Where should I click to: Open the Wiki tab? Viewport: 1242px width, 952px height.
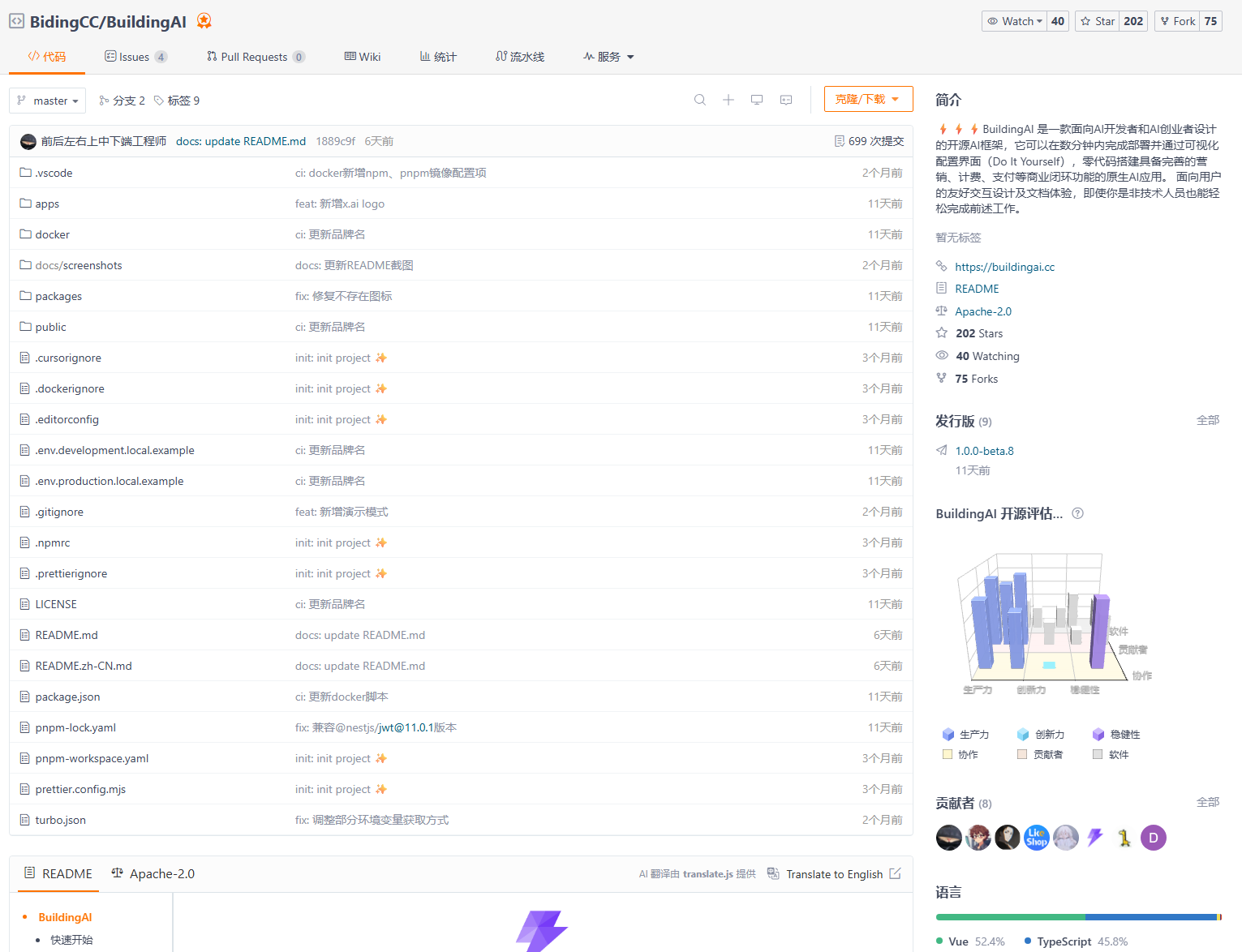tap(363, 57)
